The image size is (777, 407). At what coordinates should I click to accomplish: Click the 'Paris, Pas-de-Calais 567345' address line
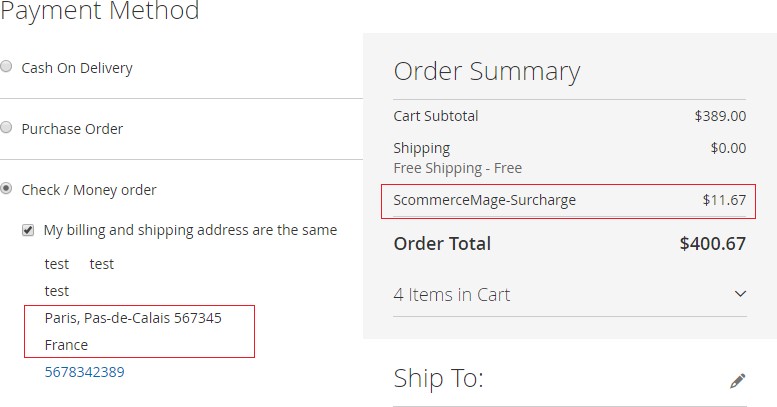pos(133,318)
